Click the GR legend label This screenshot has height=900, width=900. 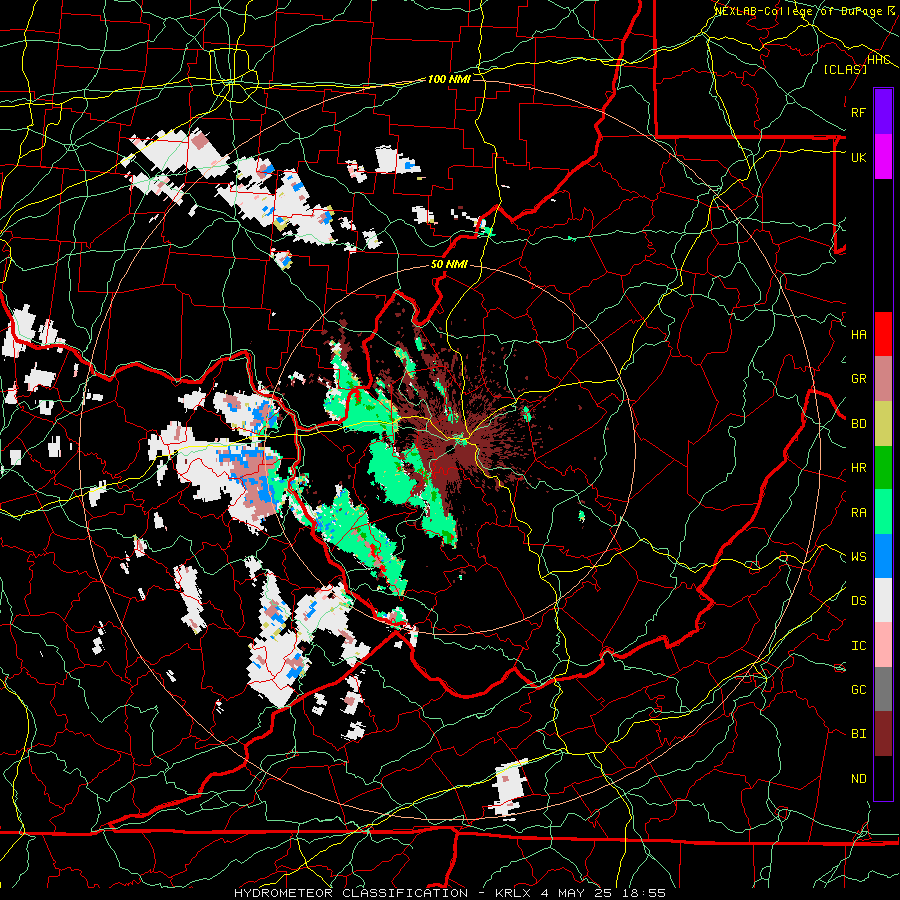(858, 379)
